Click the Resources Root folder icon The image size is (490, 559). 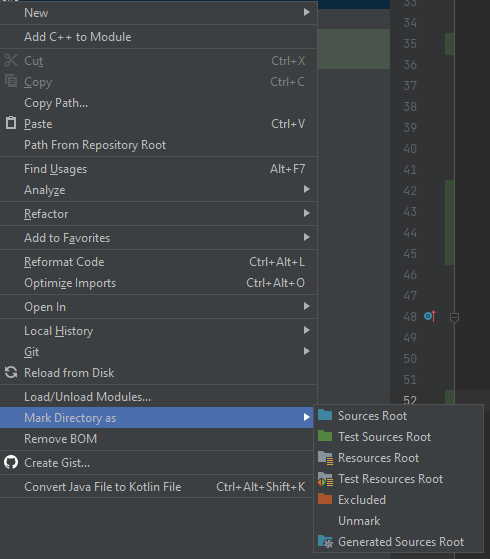pos(325,457)
